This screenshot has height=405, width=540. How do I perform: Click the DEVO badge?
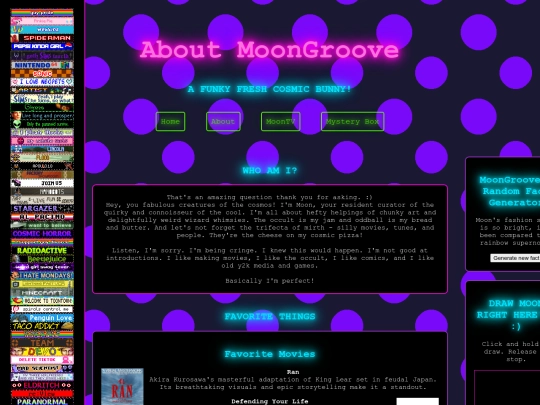point(42,351)
